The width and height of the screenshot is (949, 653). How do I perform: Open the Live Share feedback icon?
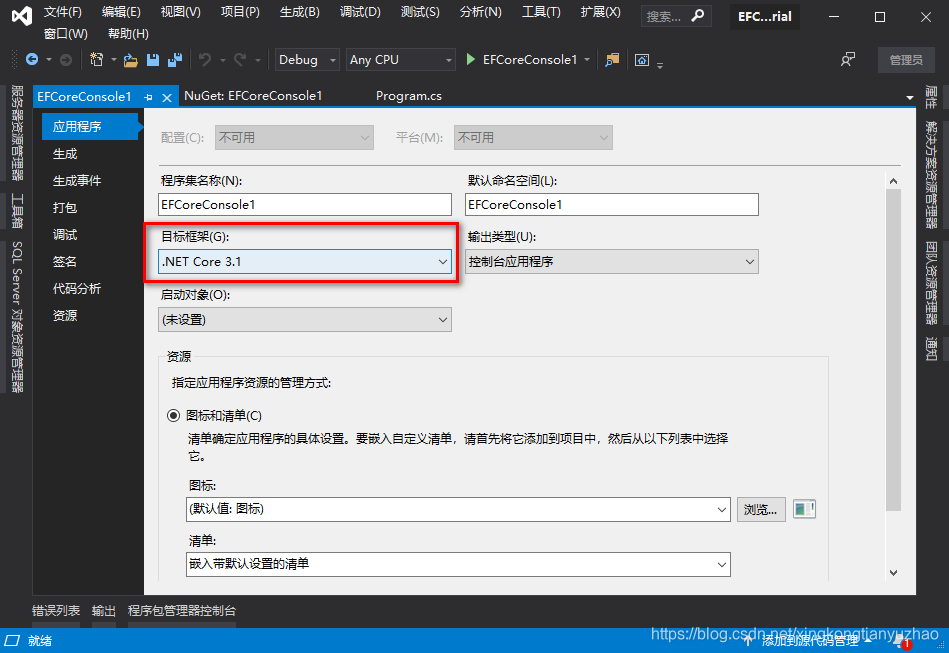pyautogui.click(x=848, y=59)
